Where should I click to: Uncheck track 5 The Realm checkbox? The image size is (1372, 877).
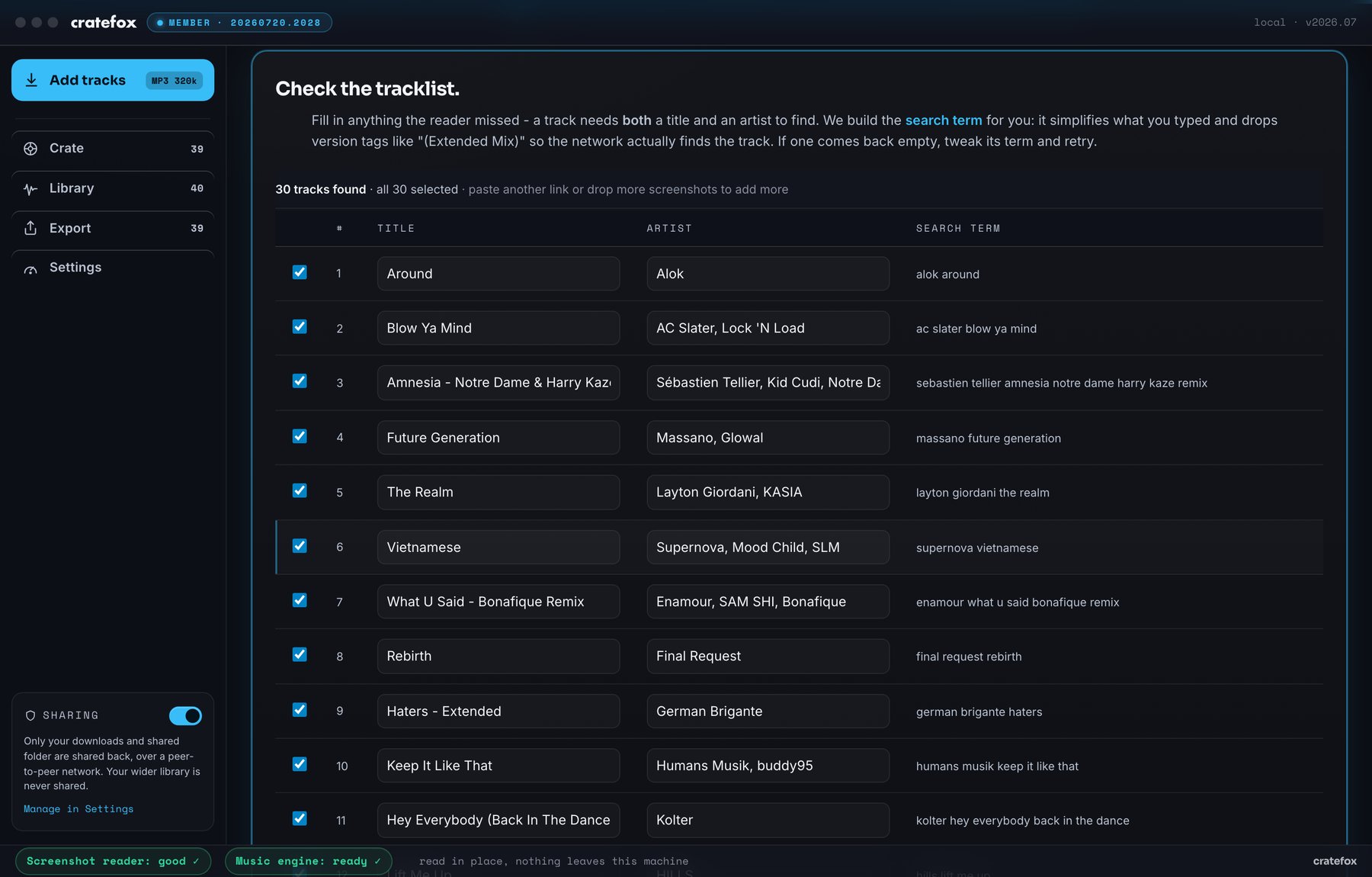pos(300,490)
